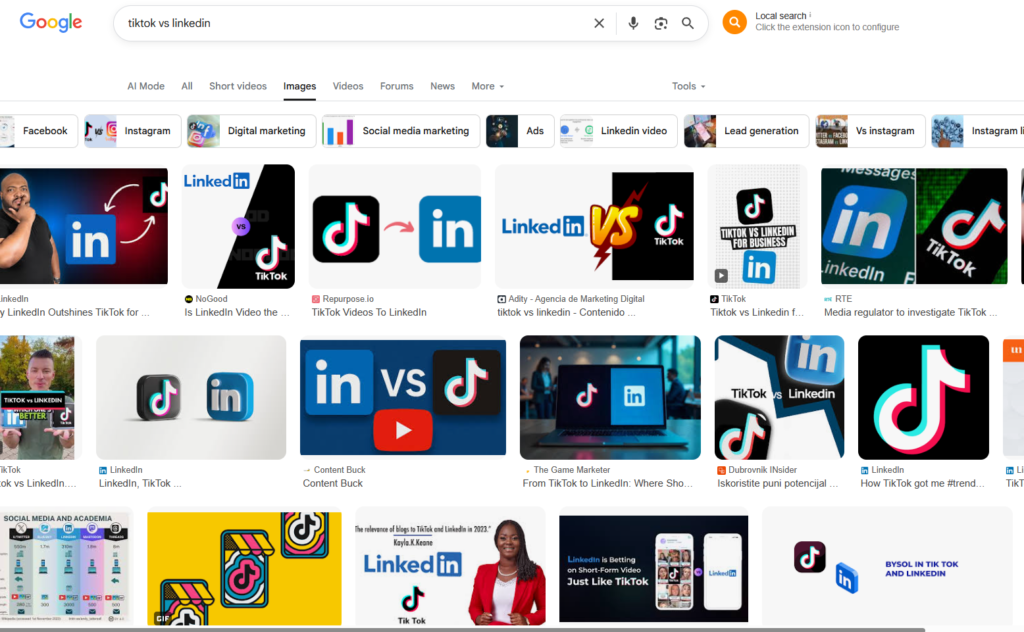
Task: Select the 'Lead generation' related search chip
Action: coord(745,131)
